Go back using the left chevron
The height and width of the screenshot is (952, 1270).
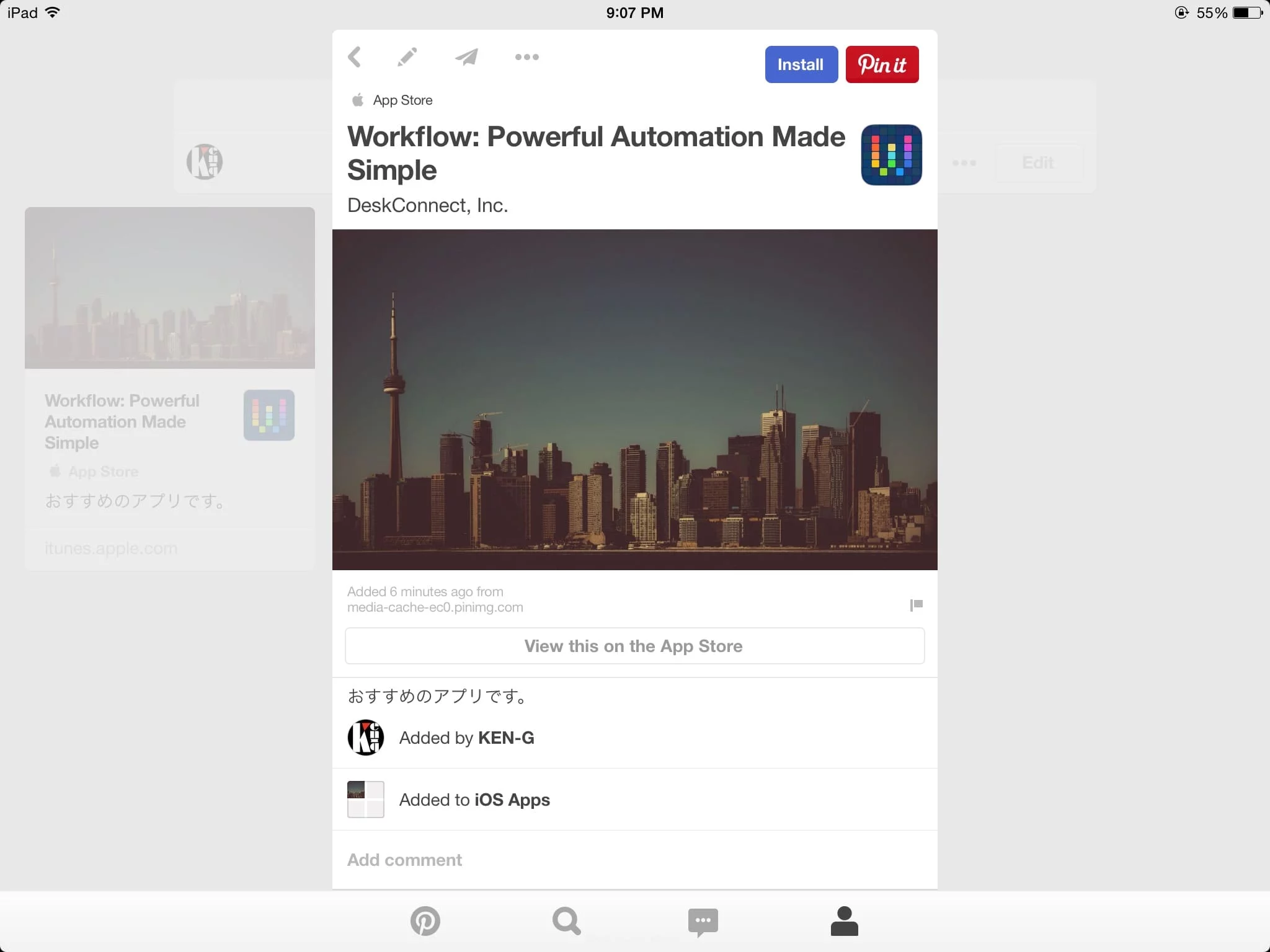click(x=355, y=57)
